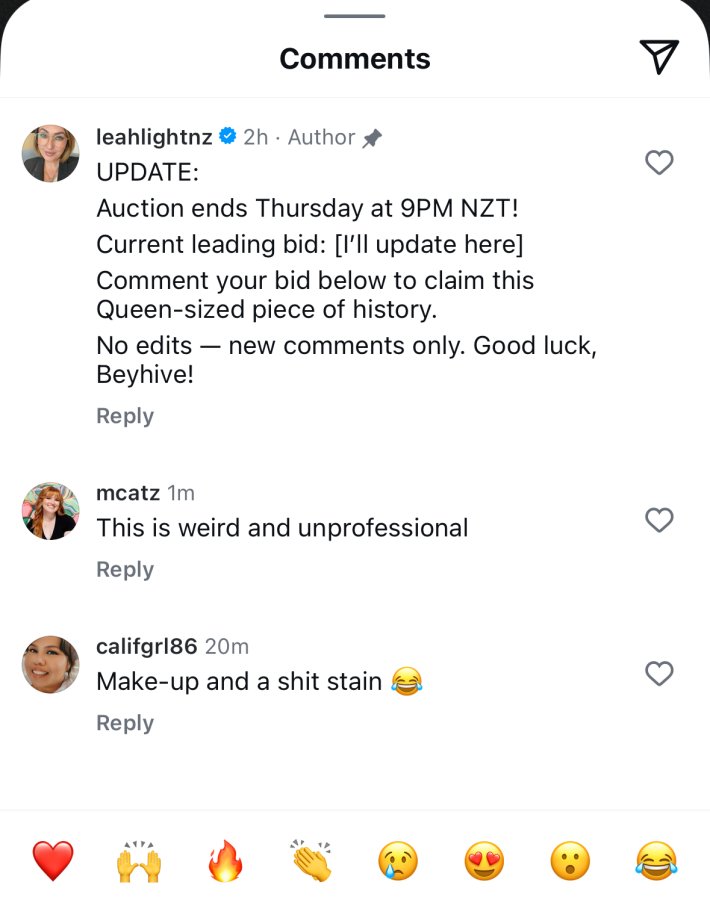Like mcatz's comment with heart

tap(659, 520)
